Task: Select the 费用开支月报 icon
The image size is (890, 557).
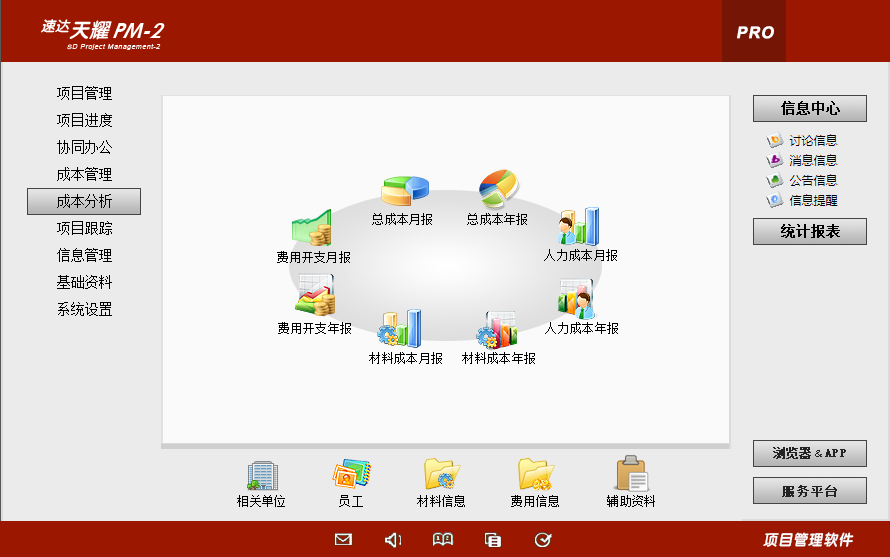Action: pos(312,230)
